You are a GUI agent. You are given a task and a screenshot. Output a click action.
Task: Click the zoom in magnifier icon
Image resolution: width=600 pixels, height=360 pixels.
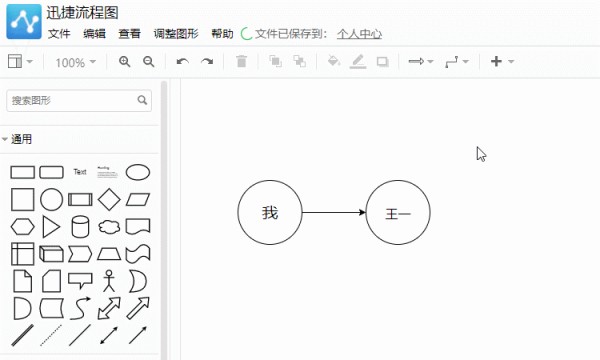(125, 61)
